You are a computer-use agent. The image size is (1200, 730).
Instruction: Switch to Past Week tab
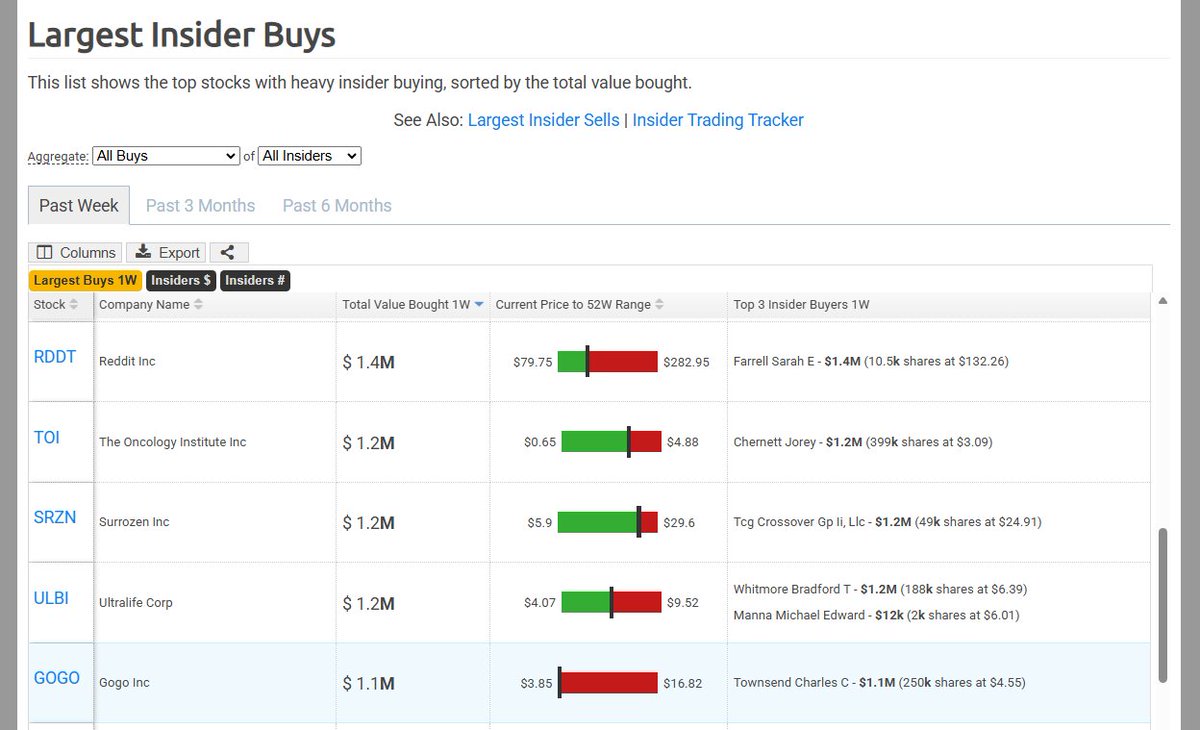(x=79, y=205)
